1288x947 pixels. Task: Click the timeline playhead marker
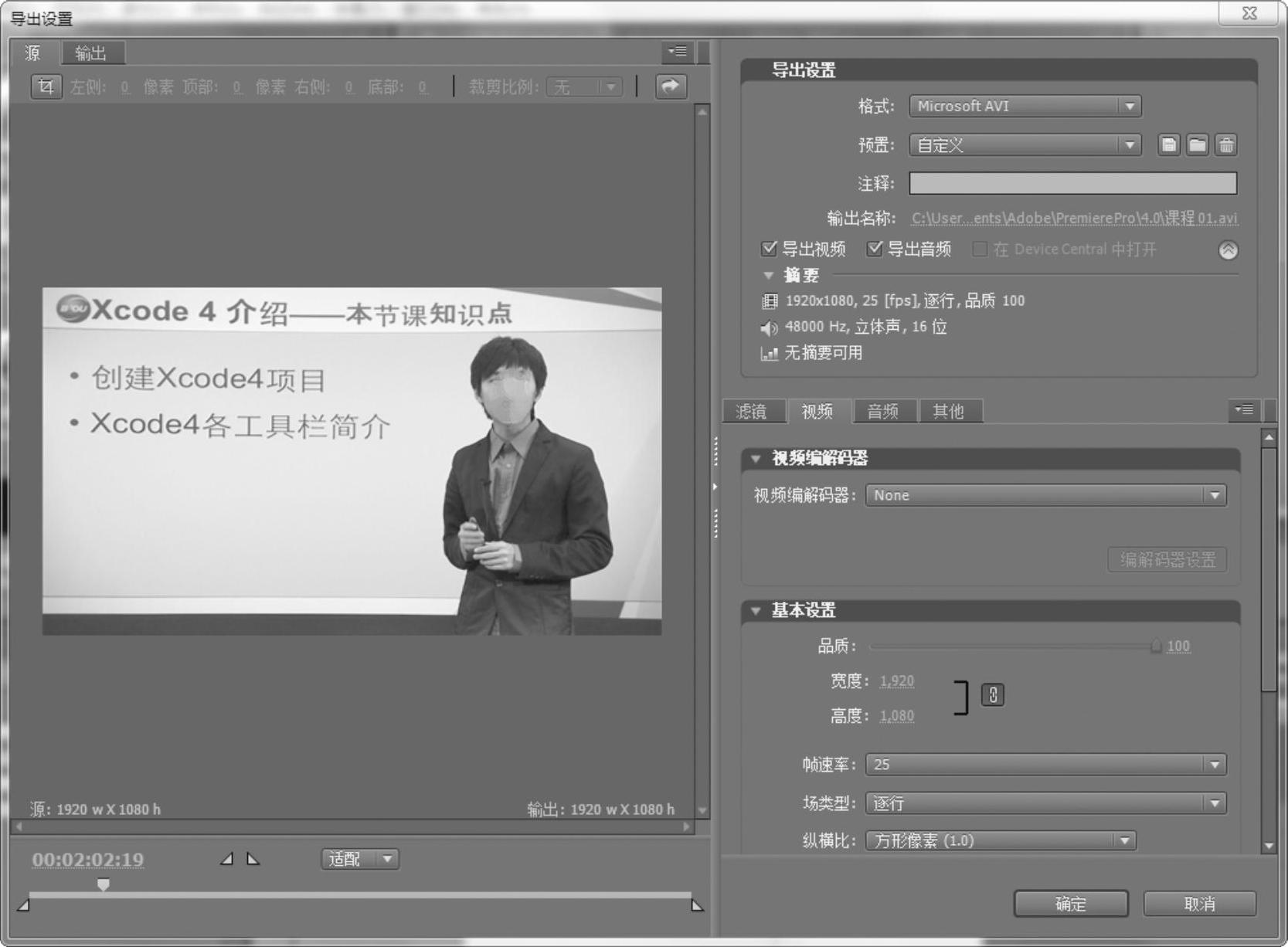click(x=103, y=884)
